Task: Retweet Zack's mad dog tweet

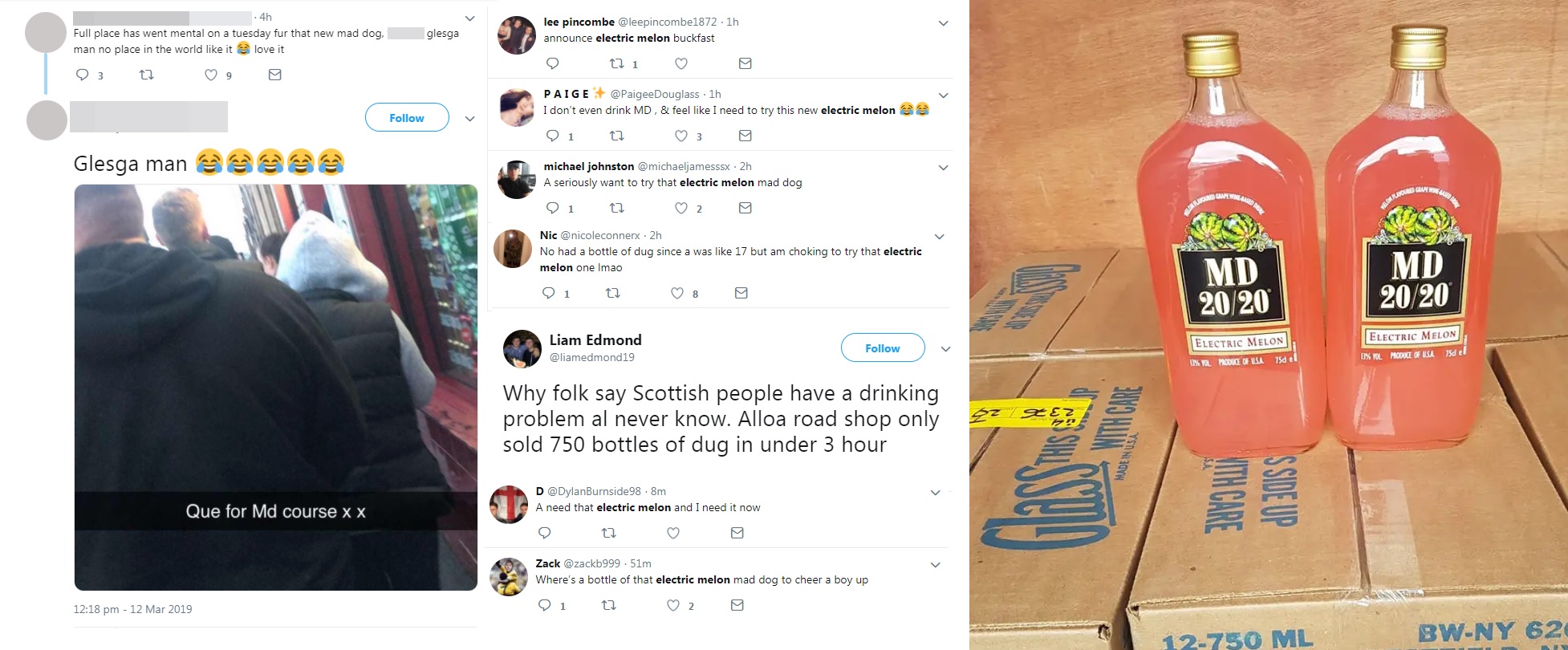Action: pos(608,605)
